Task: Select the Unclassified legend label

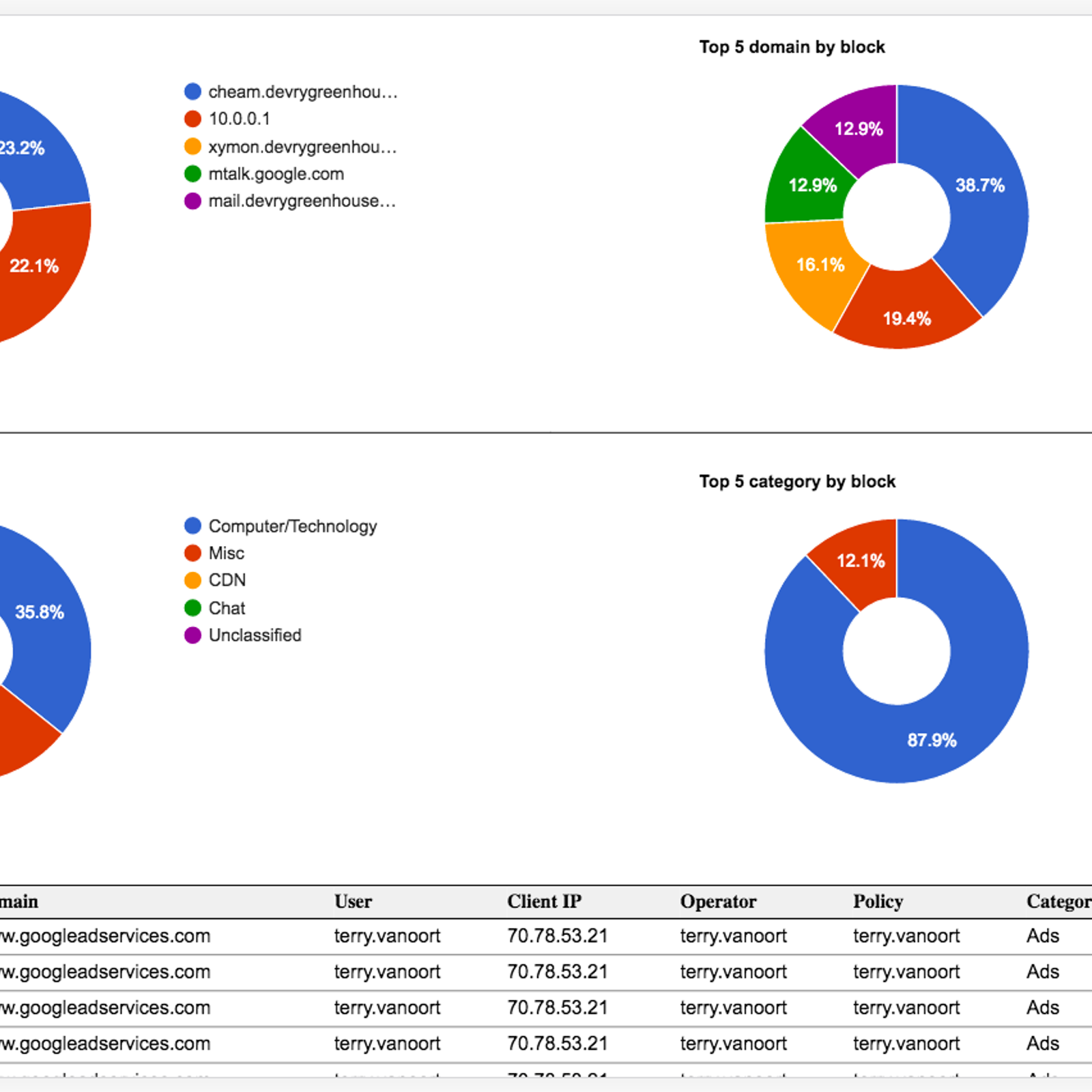Action: (255, 635)
